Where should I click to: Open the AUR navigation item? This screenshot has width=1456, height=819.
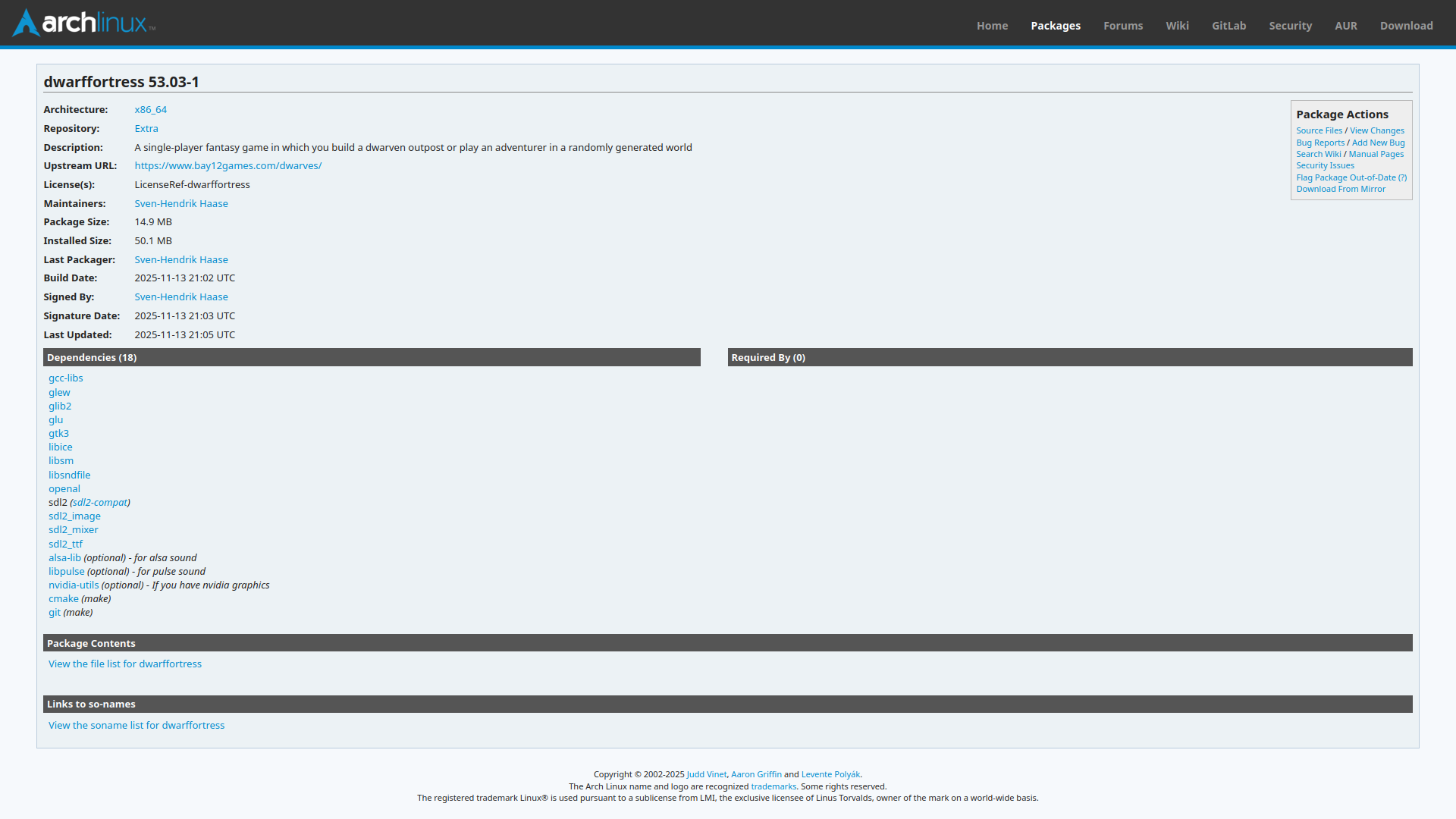(x=1345, y=26)
